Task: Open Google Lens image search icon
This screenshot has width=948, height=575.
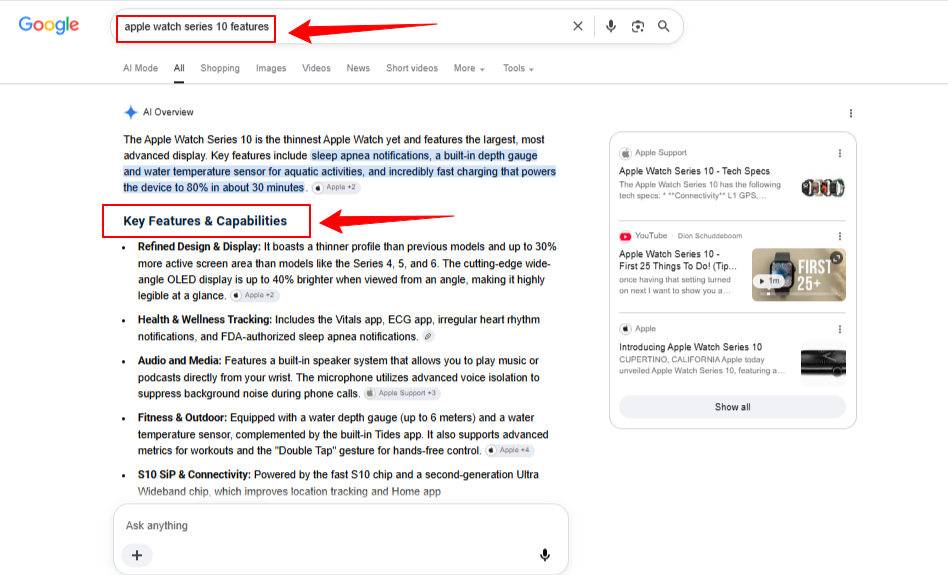Action: [x=637, y=26]
